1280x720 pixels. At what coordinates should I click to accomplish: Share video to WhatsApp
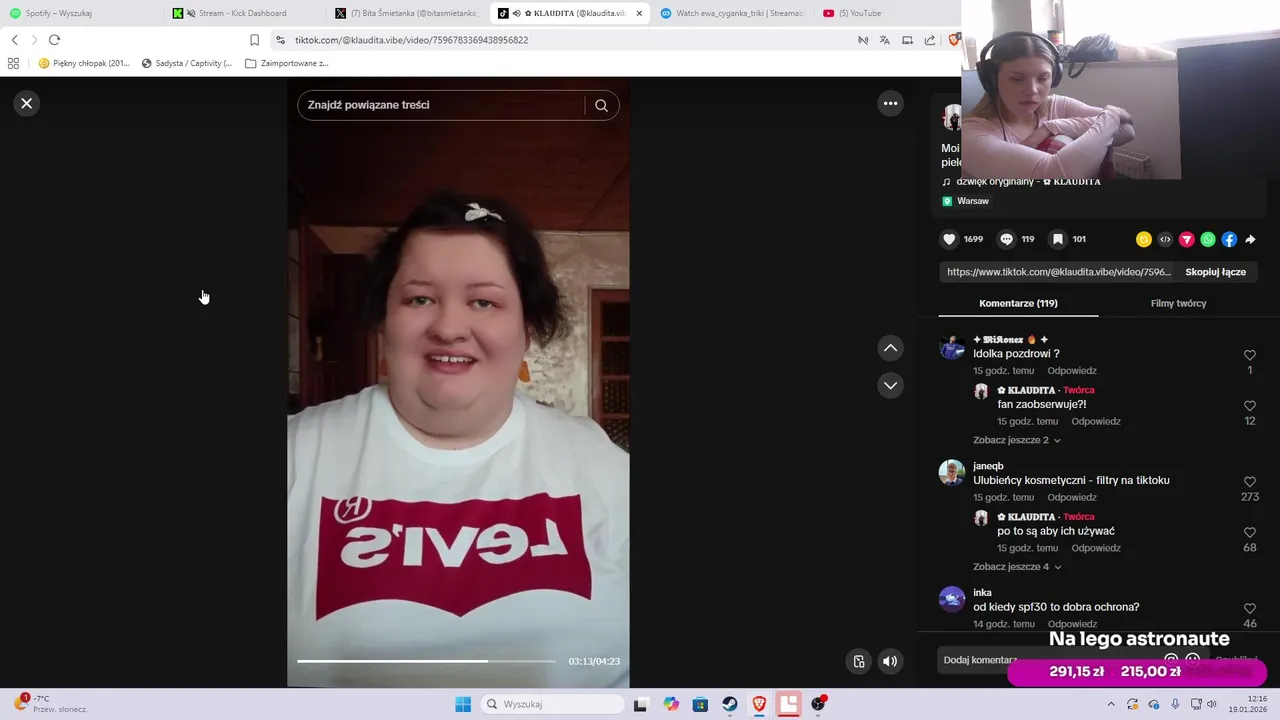[1208, 239]
